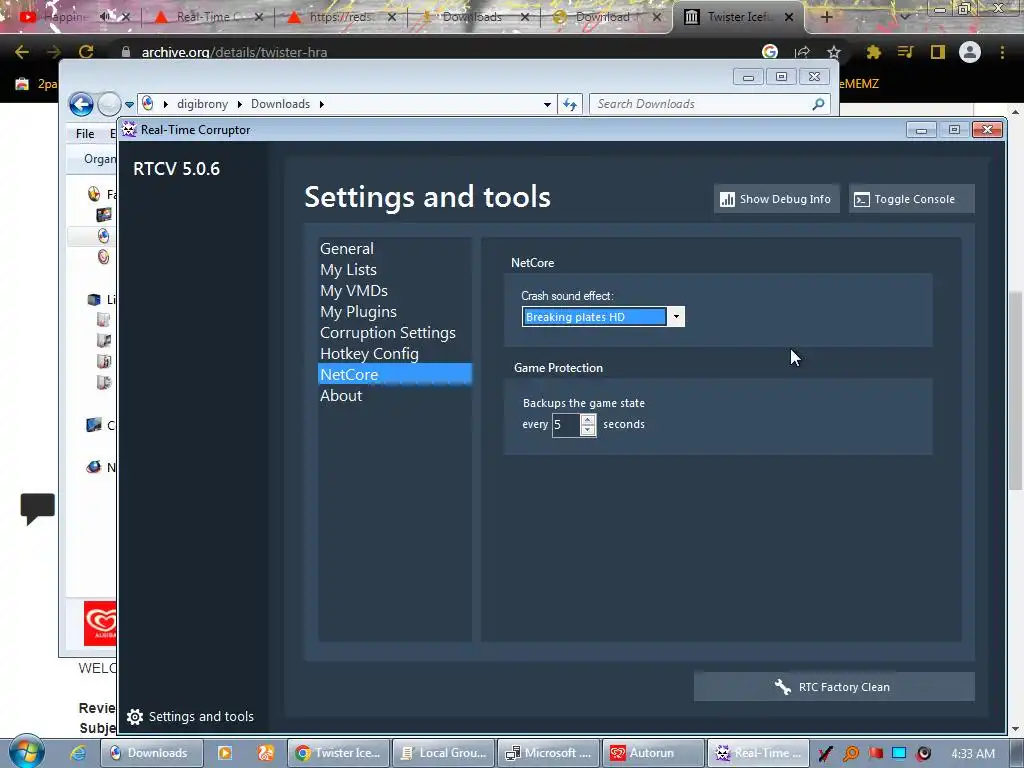Click the Settings and tools gear icon
Image resolution: width=1024 pixels, height=768 pixels.
coord(135,716)
